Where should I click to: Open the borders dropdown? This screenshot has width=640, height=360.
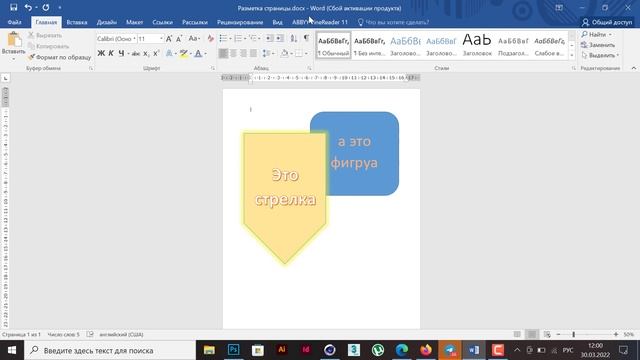tap(306, 53)
